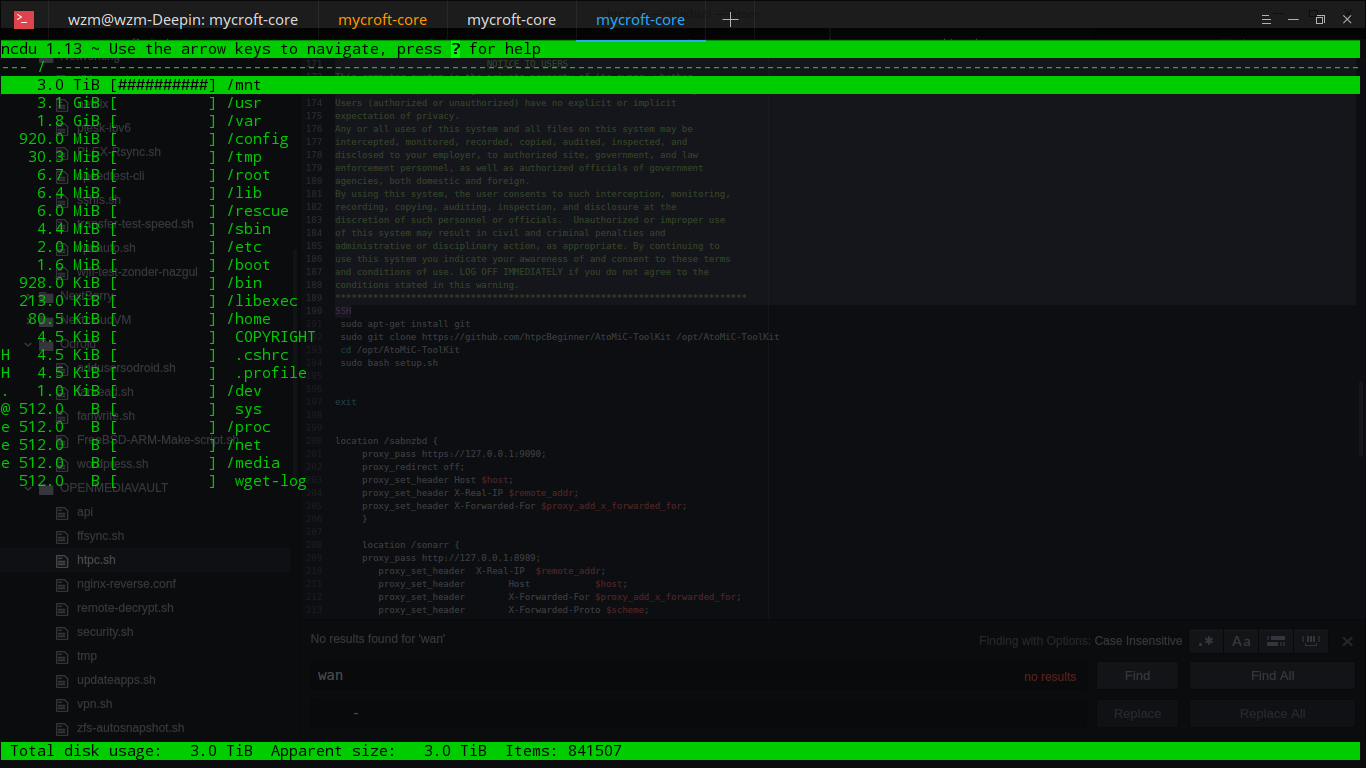This screenshot has width=1366, height=768.
Task: Open a new terminal tab with plus icon
Action: (731, 20)
